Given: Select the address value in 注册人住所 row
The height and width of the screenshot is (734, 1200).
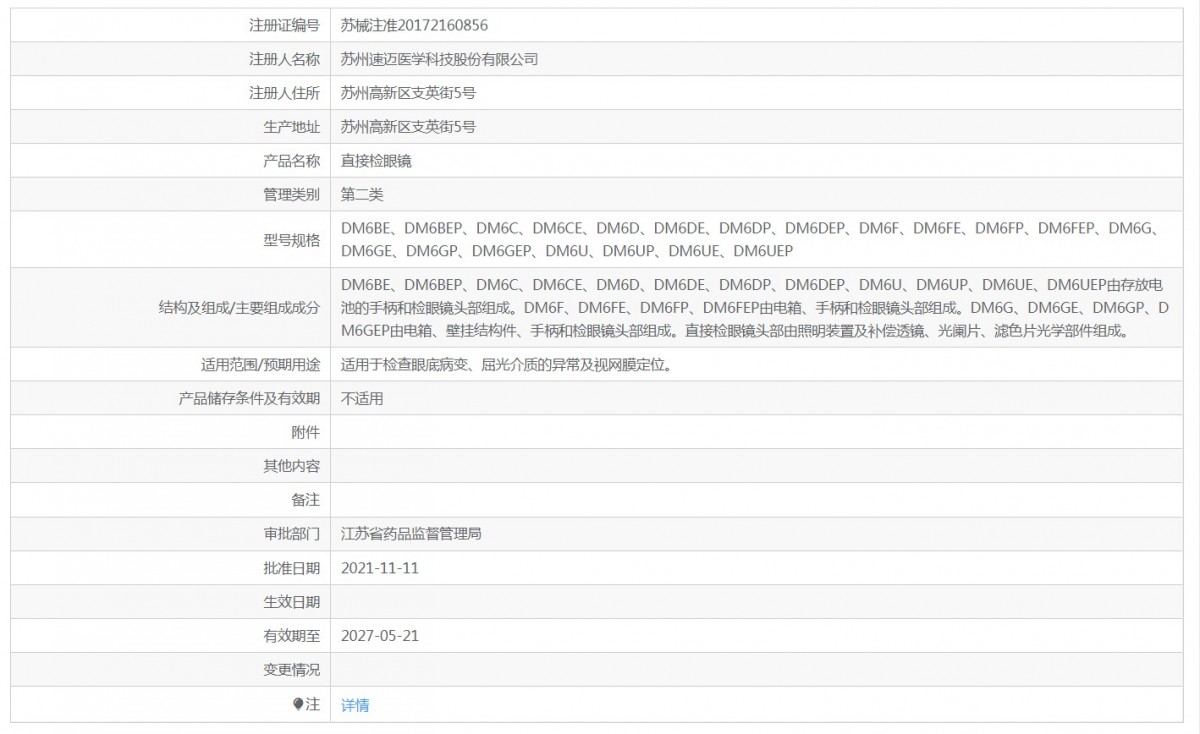Looking at the screenshot, I should (408, 93).
